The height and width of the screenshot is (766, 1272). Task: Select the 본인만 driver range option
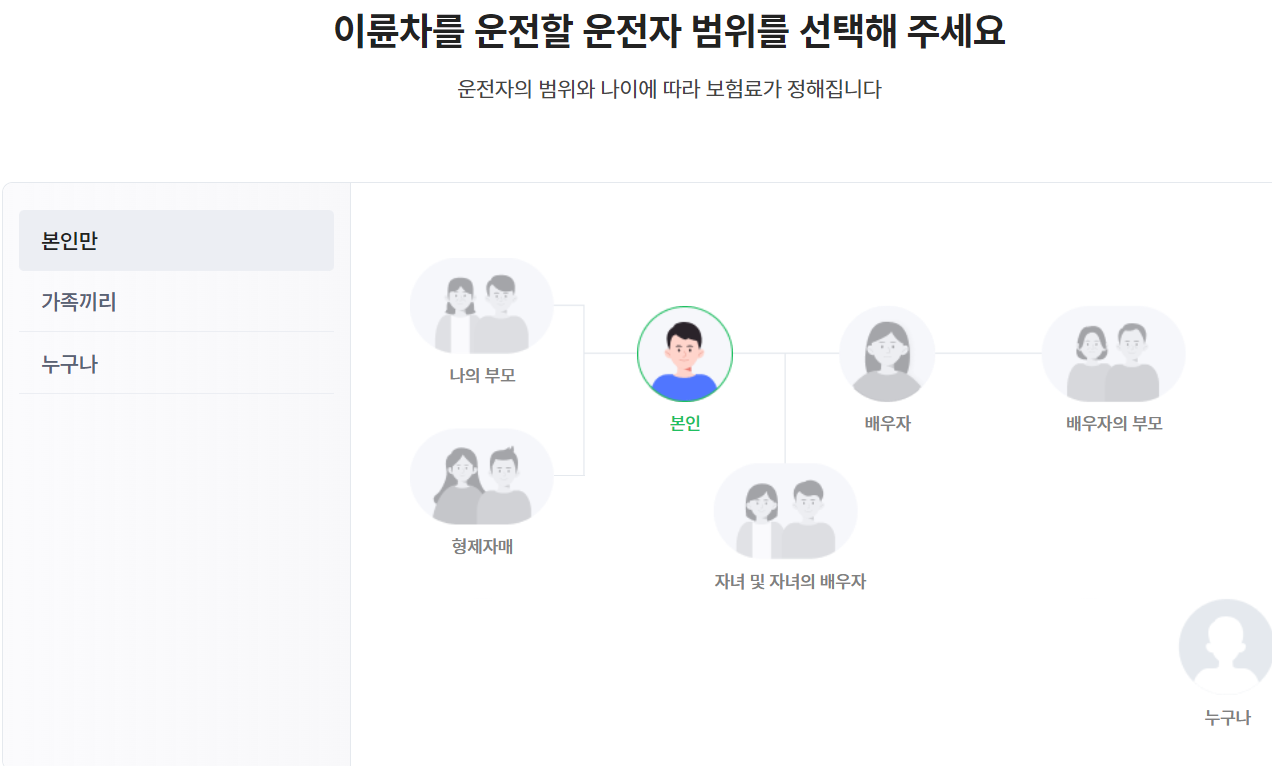pyautogui.click(x=176, y=241)
